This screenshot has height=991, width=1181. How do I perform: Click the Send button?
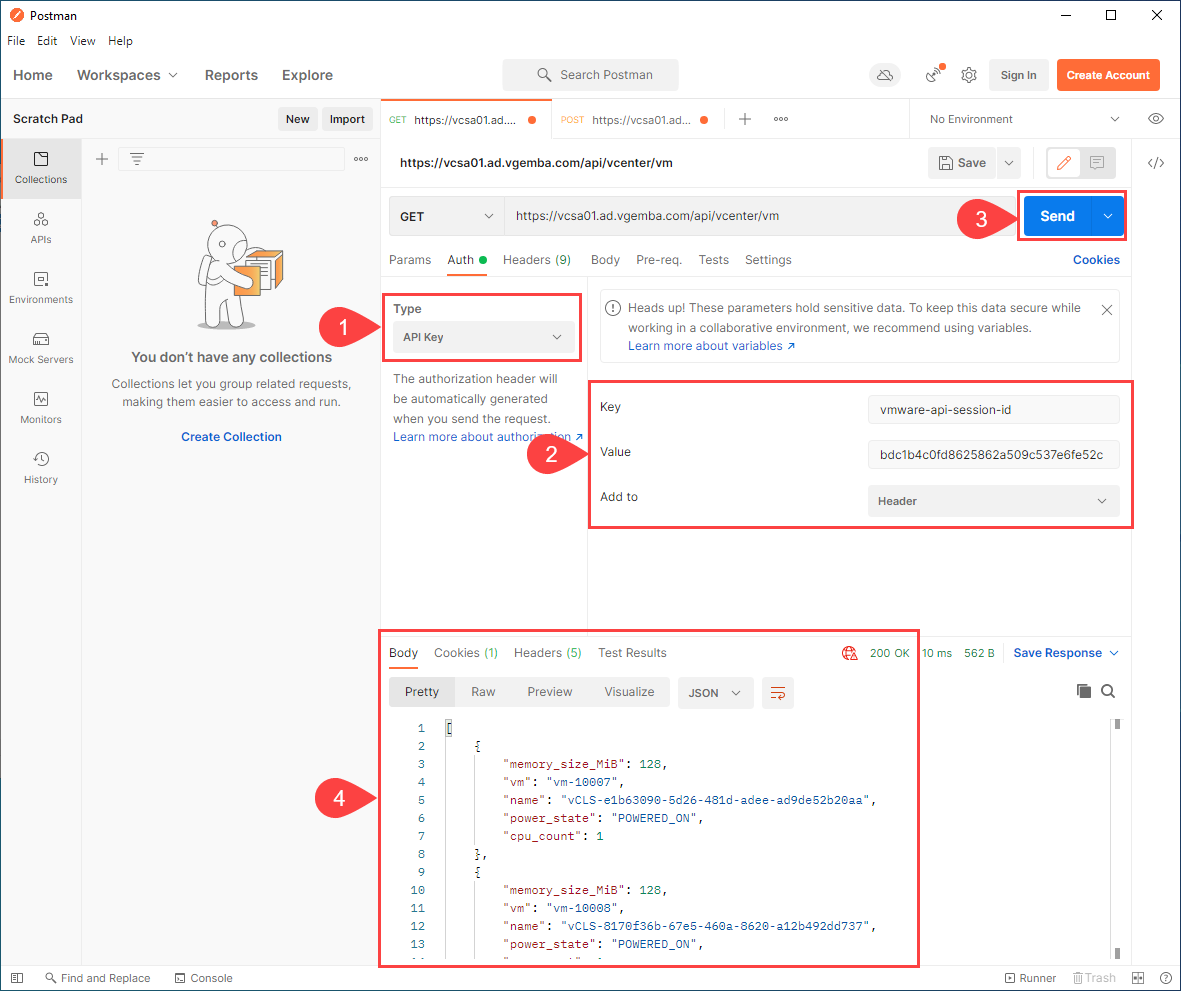pos(1057,216)
